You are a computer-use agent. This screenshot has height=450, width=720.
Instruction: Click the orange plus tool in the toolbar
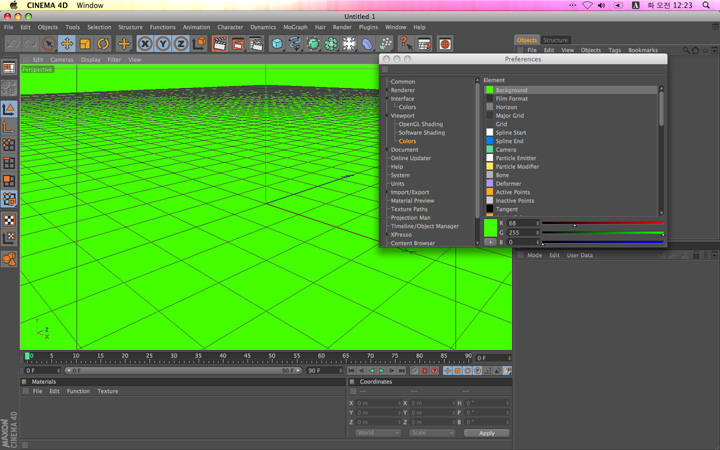124,44
